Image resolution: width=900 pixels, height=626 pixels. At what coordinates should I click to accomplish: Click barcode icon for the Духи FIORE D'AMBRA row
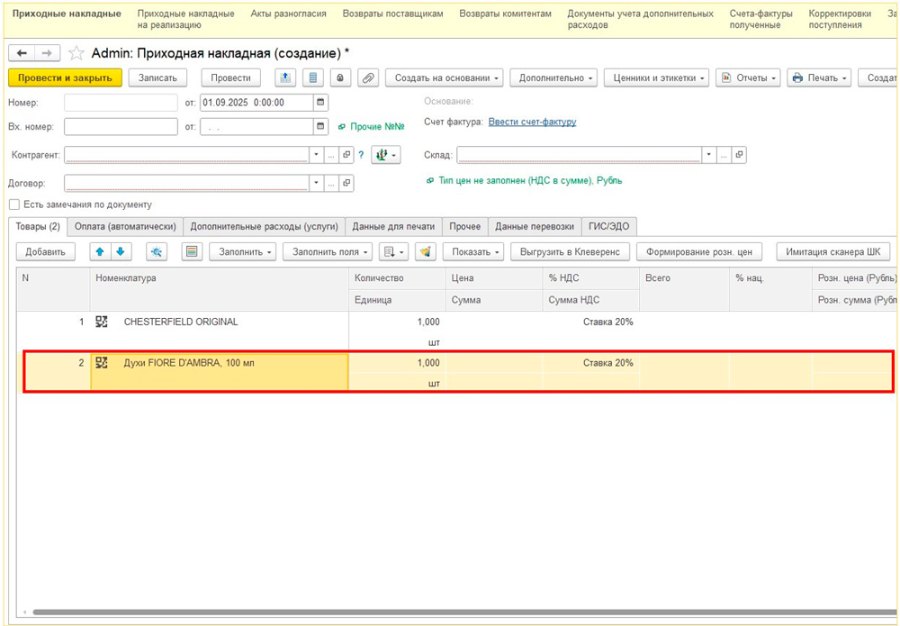tap(102, 363)
